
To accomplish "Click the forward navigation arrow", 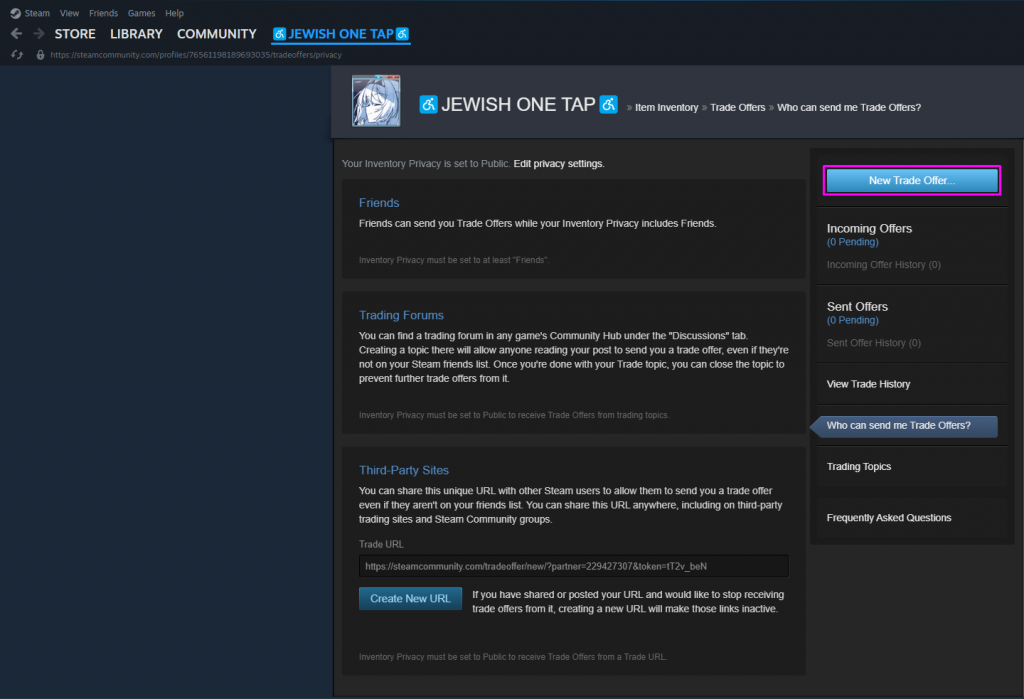I will coord(38,34).
